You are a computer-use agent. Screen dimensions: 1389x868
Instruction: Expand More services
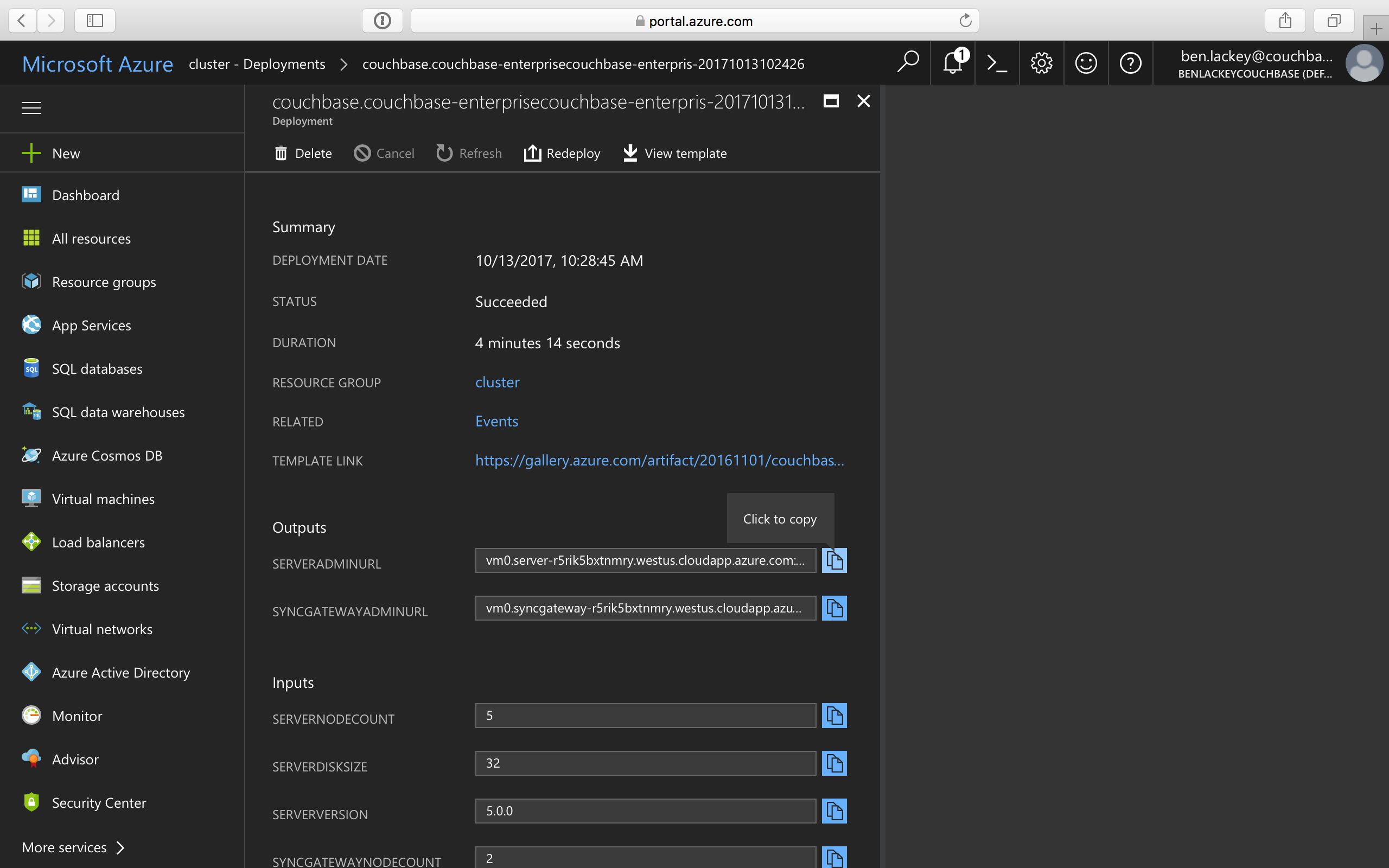(x=64, y=847)
